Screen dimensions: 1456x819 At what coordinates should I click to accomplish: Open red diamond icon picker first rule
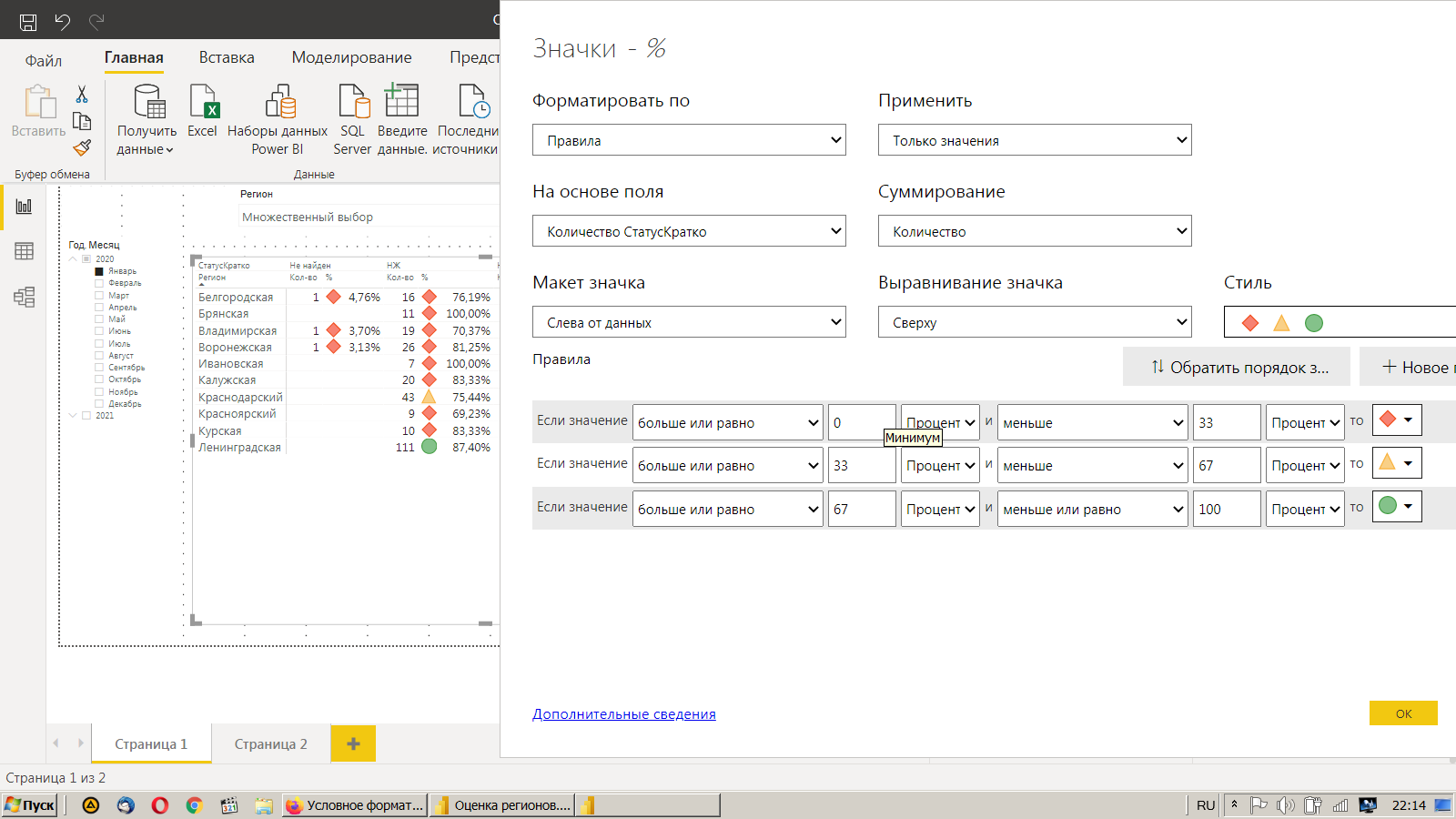[x=1397, y=420]
